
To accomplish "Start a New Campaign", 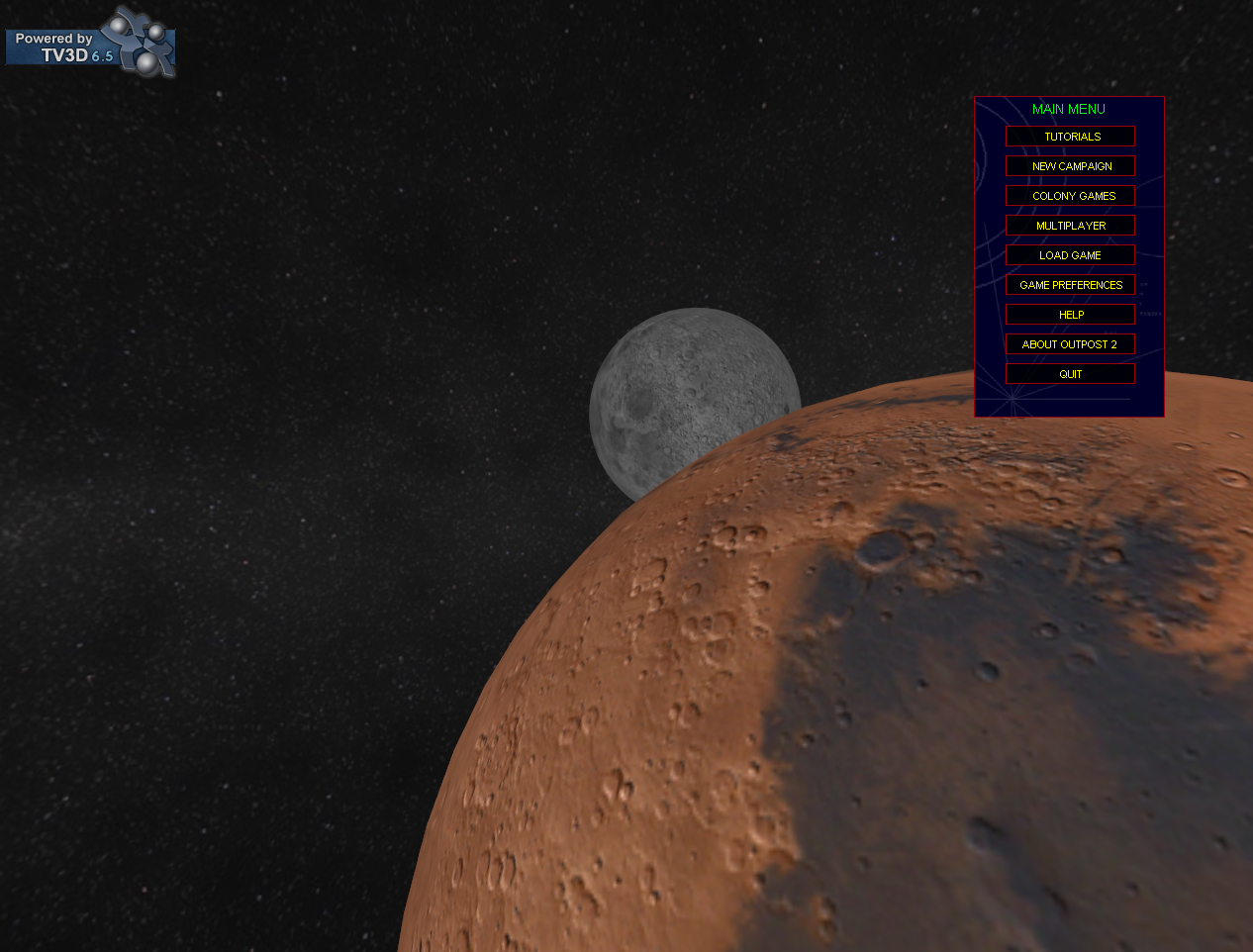I will (x=1070, y=166).
